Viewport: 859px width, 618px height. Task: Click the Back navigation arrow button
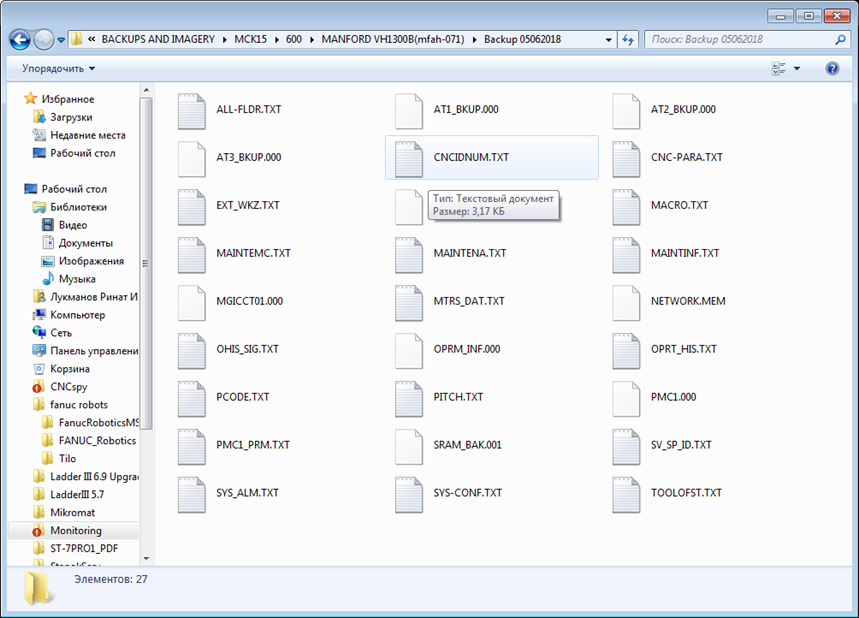[x=20, y=39]
